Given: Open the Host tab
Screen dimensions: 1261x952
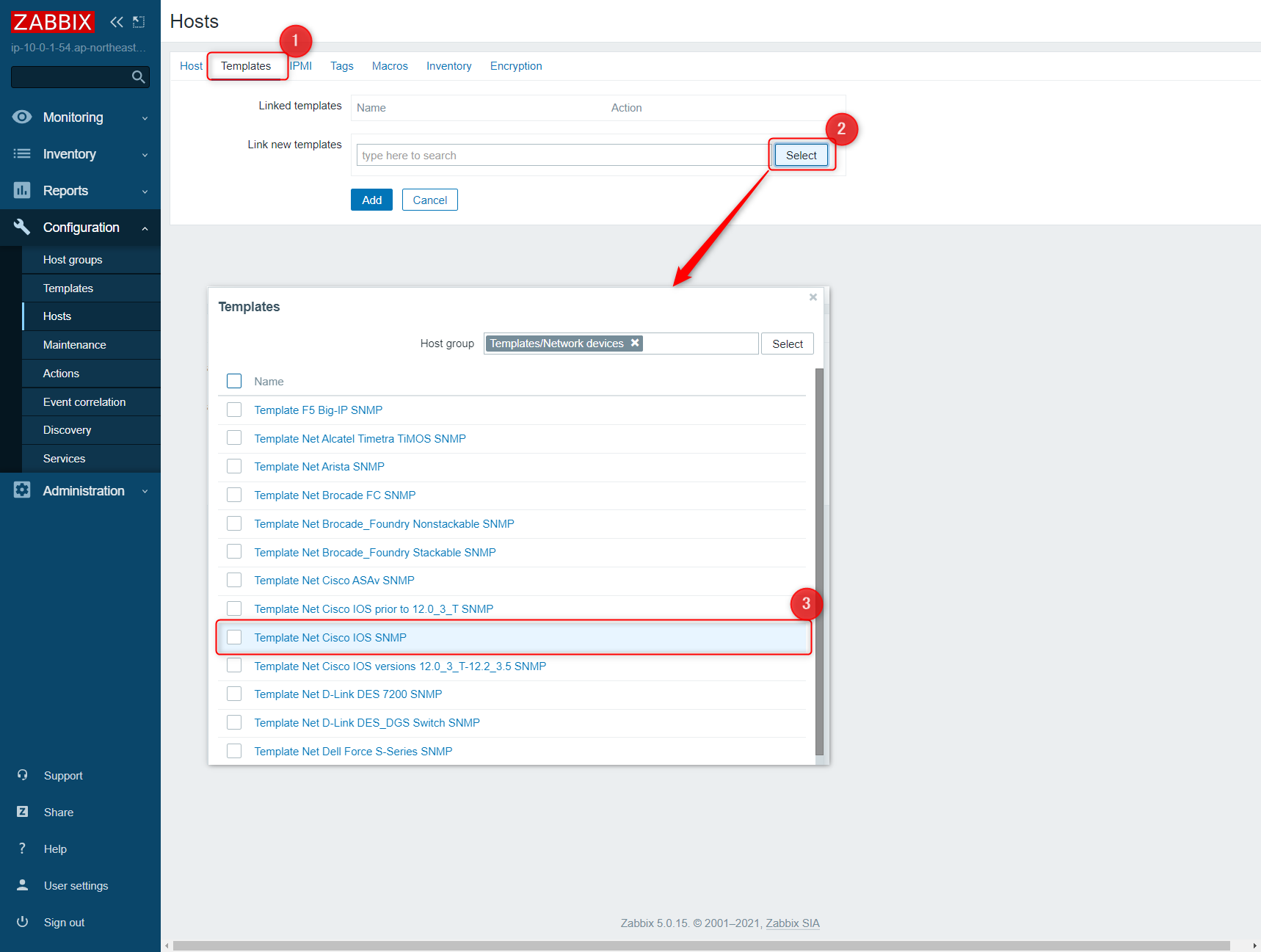Looking at the screenshot, I should pyautogui.click(x=191, y=66).
